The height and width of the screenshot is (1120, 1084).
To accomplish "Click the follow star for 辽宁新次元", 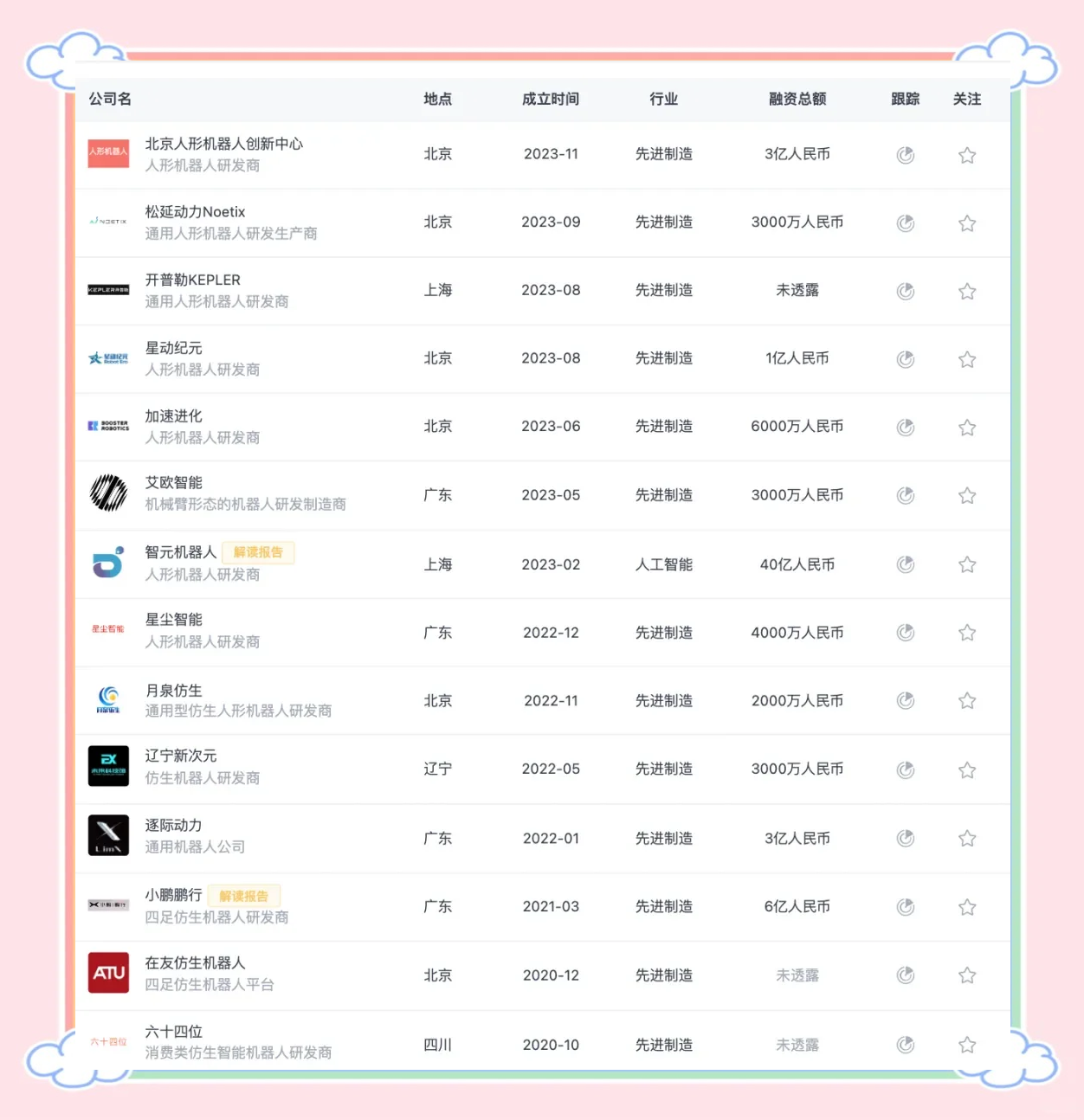I will click(967, 769).
